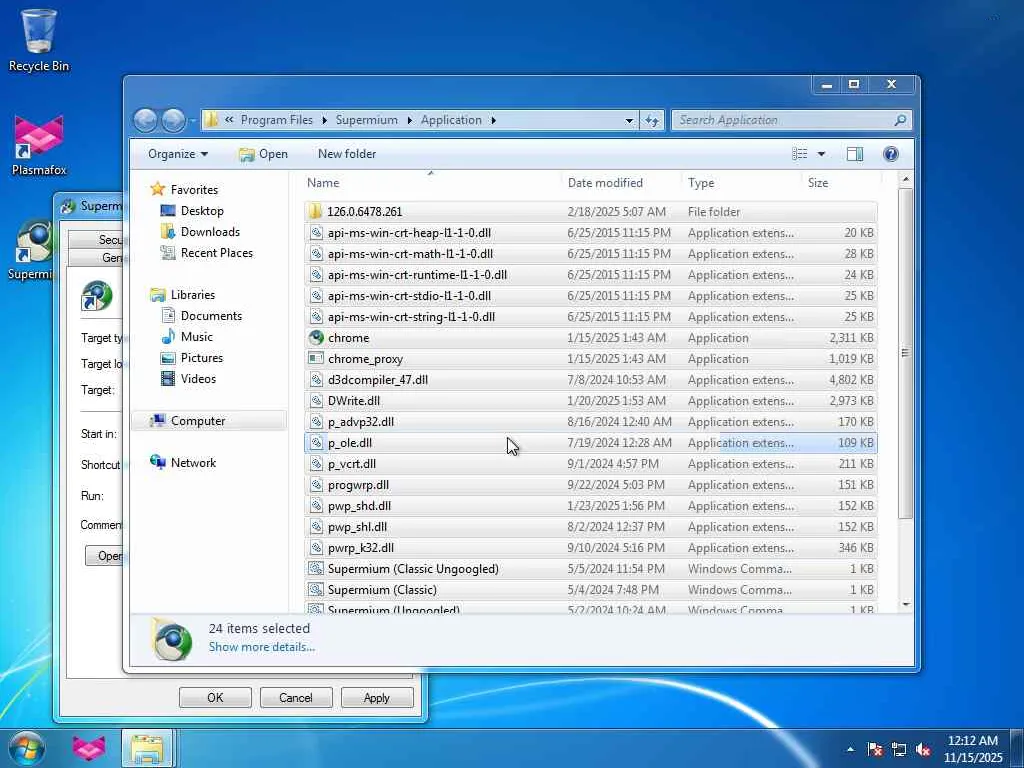Click Open in the Explorer toolbar
Screen dimensions: 1024x768
point(263,153)
